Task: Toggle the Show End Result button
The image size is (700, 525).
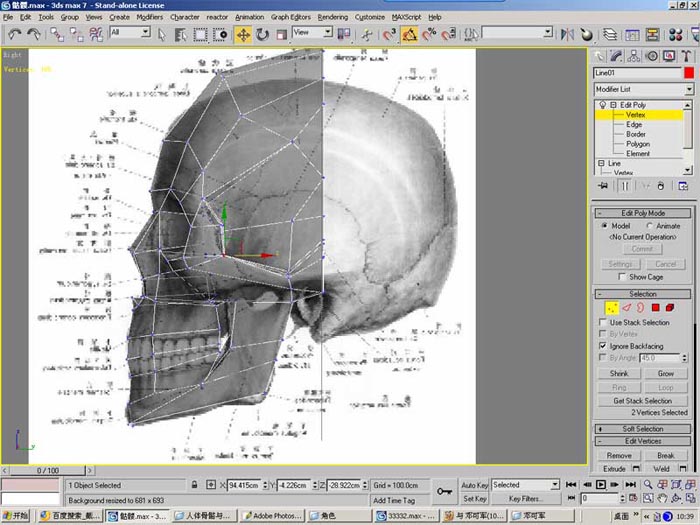Action: [x=624, y=186]
